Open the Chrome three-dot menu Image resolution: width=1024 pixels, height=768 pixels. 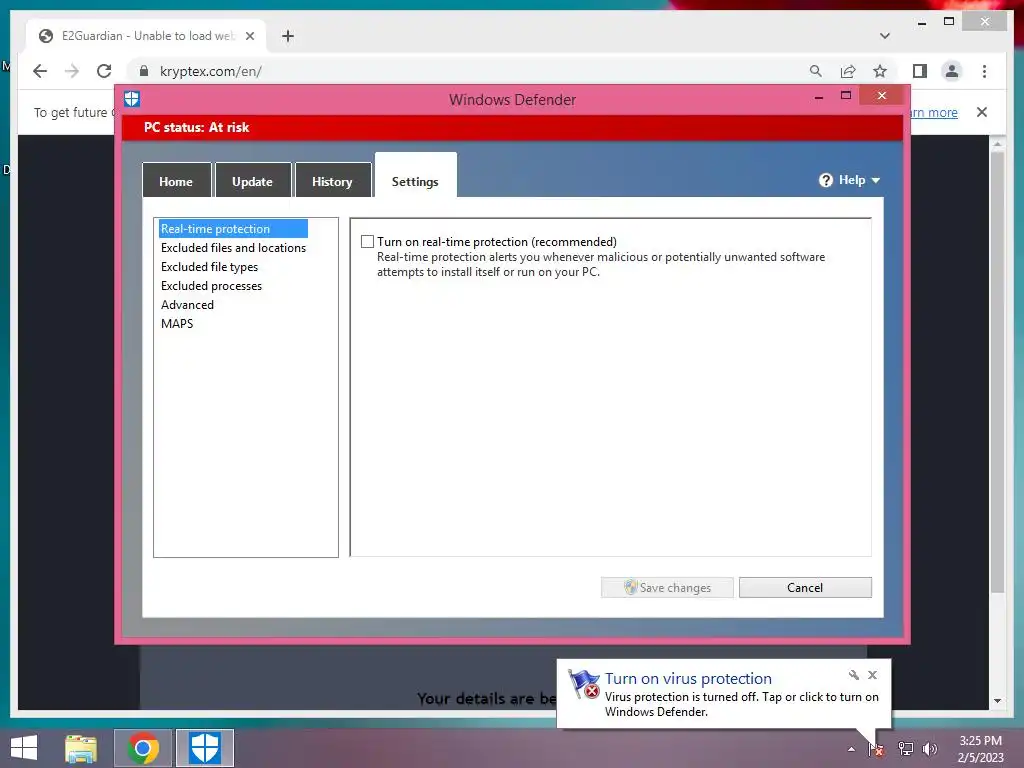(984, 71)
